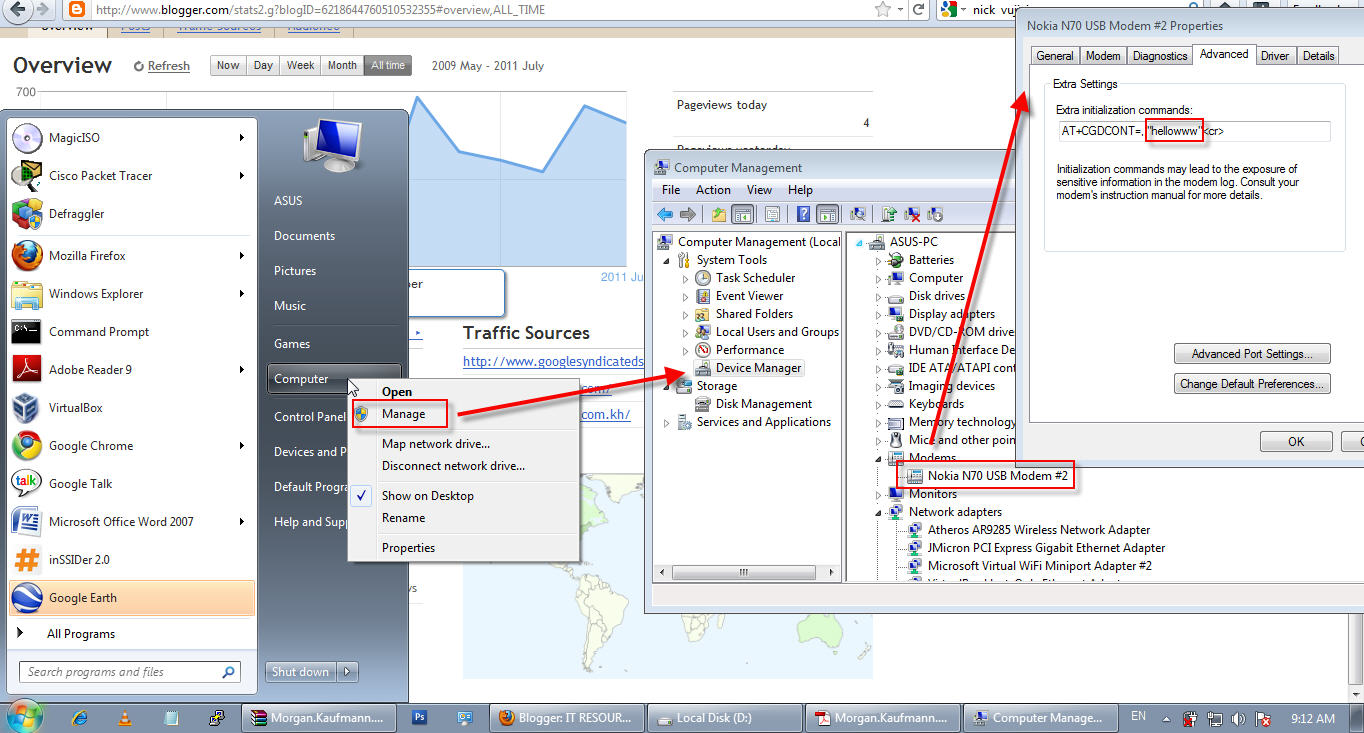Open the File menu in Computer Management
This screenshot has height=733, width=1364.
[x=671, y=189]
